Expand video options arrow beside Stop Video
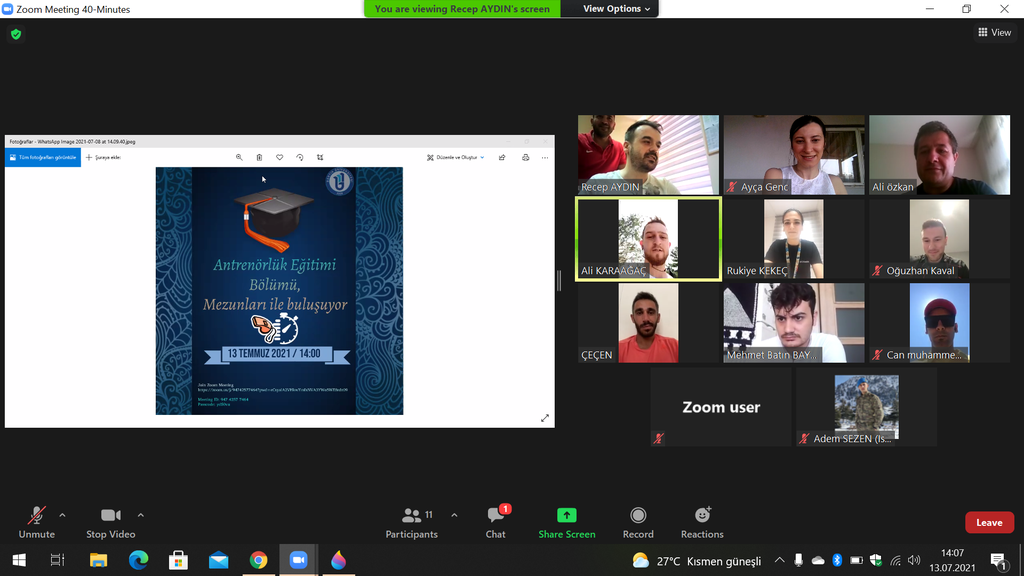Screen dimensions: 1024x576 [x=140, y=516]
